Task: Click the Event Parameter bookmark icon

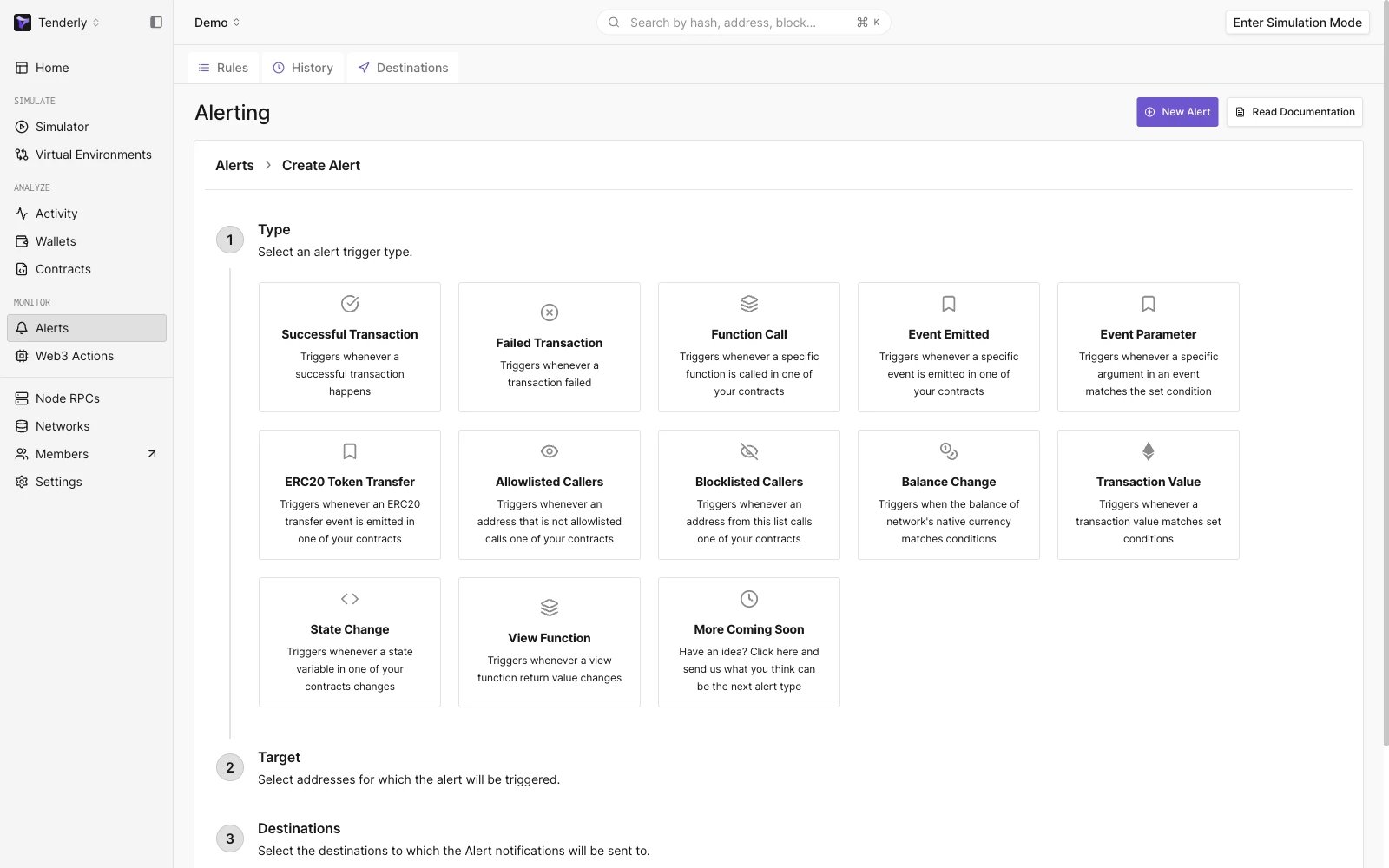Action: tap(1149, 304)
